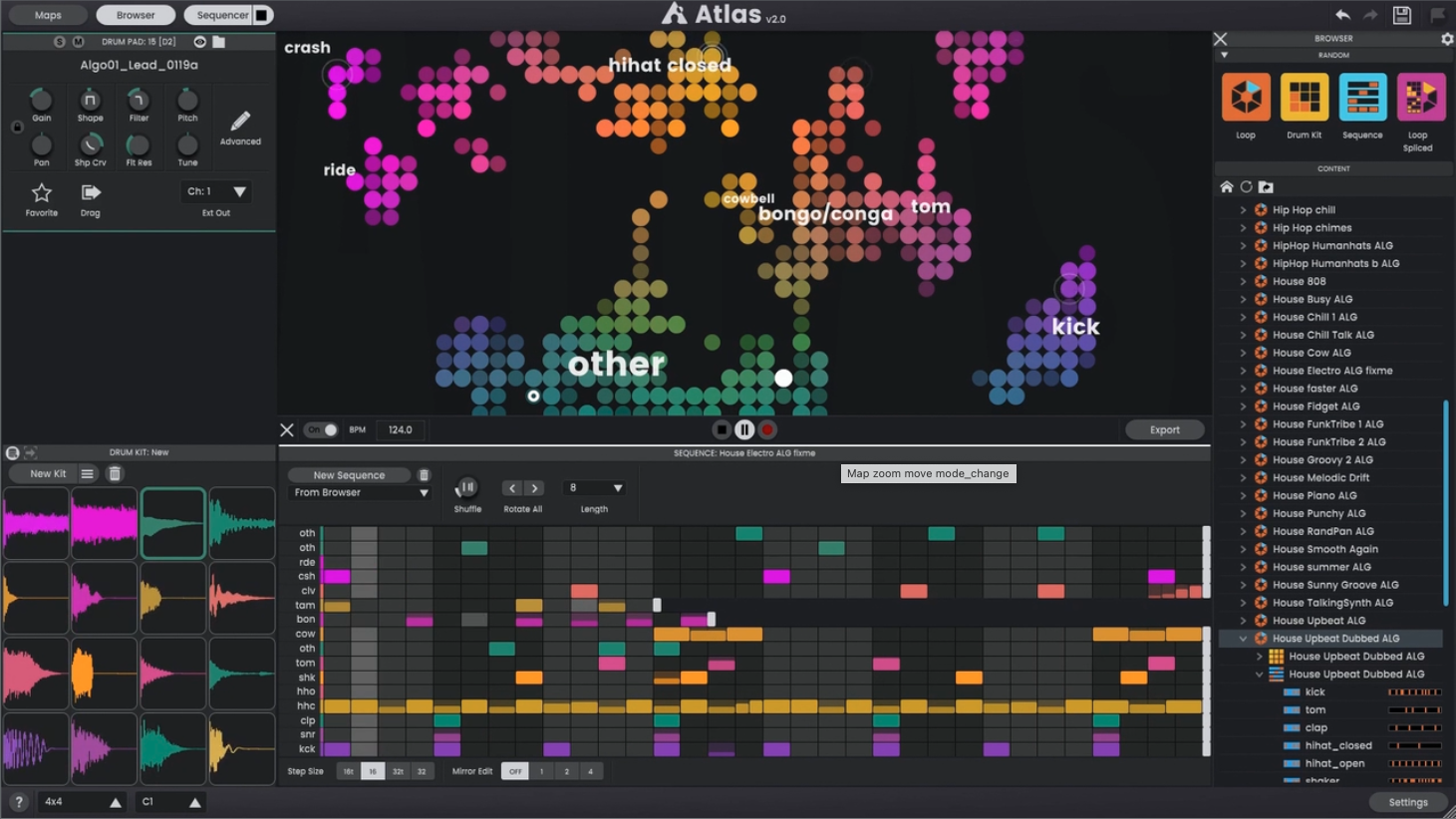Toggle the lock icon beside Gain knob
The height and width of the screenshot is (819, 1456).
click(17, 128)
